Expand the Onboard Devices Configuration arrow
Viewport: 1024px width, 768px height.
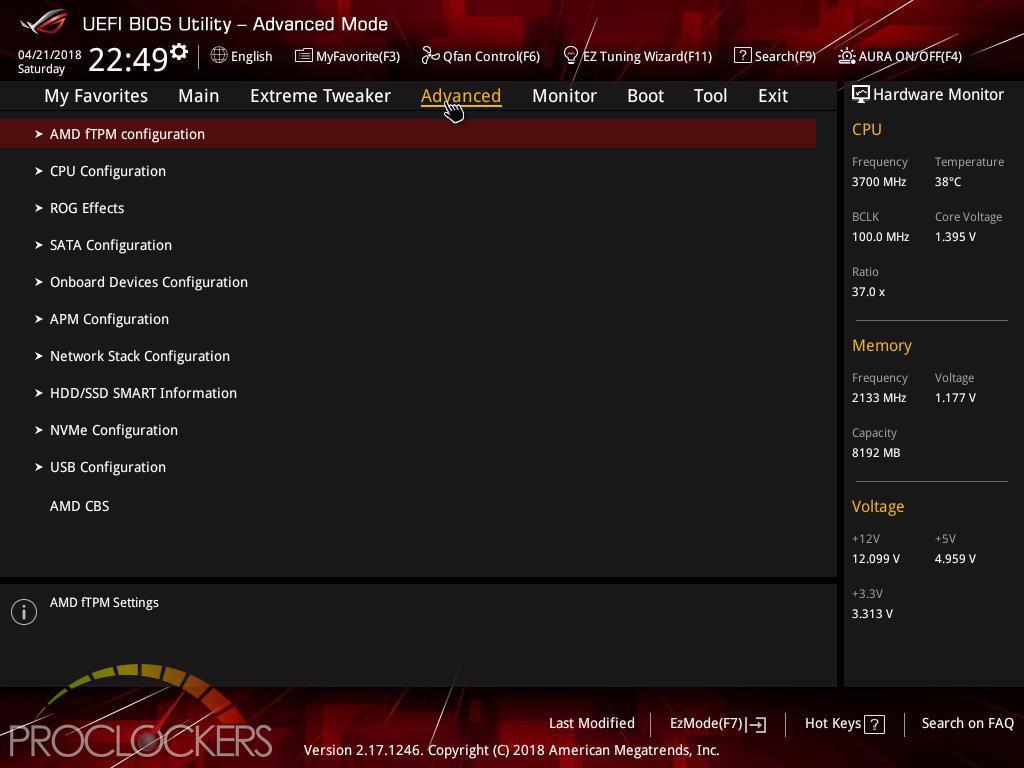tap(39, 282)
